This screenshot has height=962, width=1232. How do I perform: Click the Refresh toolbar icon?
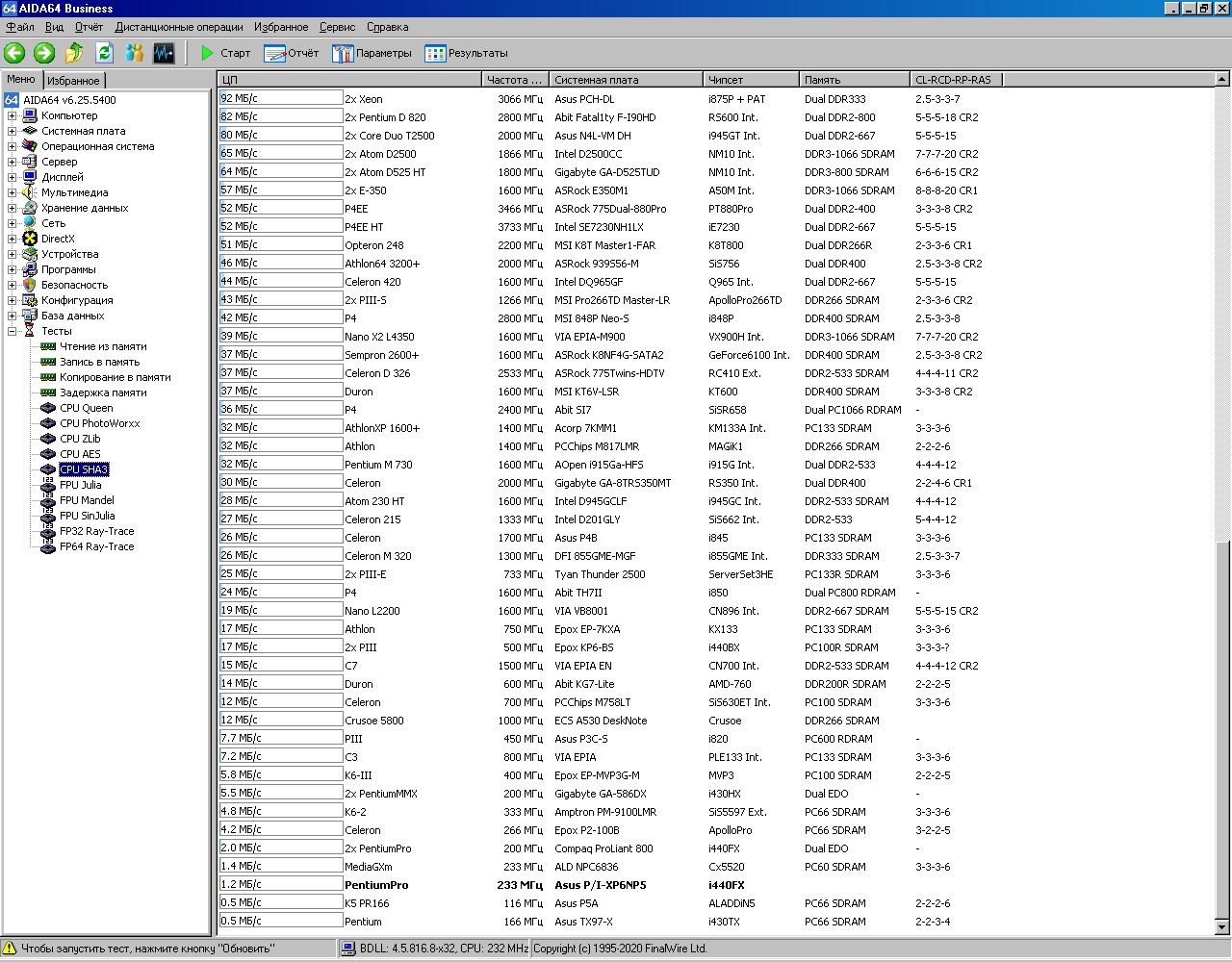tap(104, 53)
